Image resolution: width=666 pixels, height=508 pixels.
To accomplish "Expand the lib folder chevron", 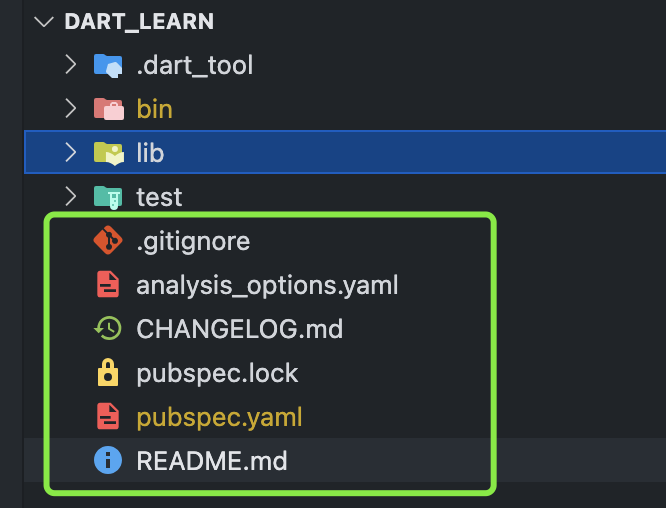I will (71, 152).
